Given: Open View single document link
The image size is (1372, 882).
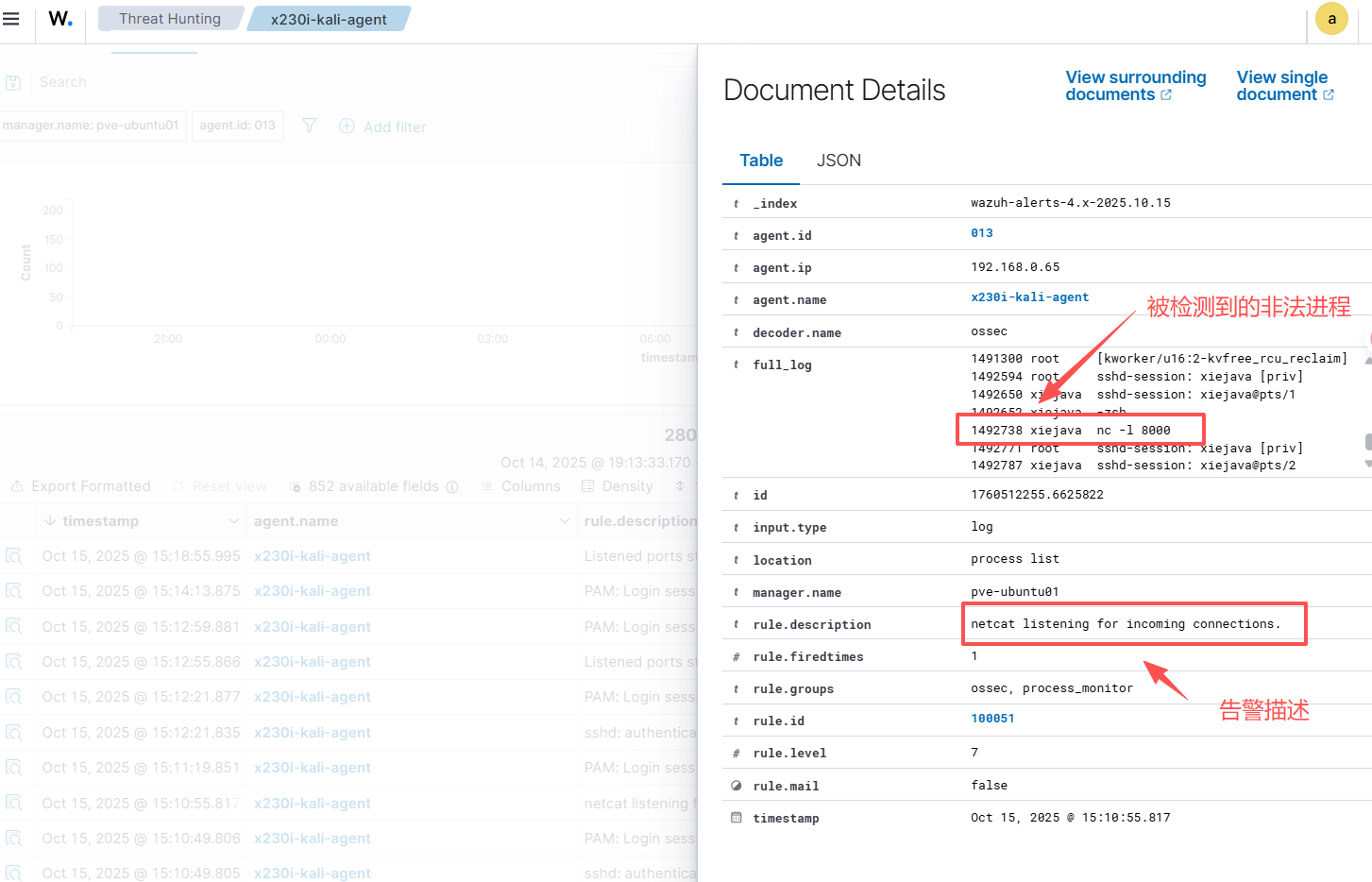Looking at the screenshot, I should pyautogui.click(x=1285, y=86).
